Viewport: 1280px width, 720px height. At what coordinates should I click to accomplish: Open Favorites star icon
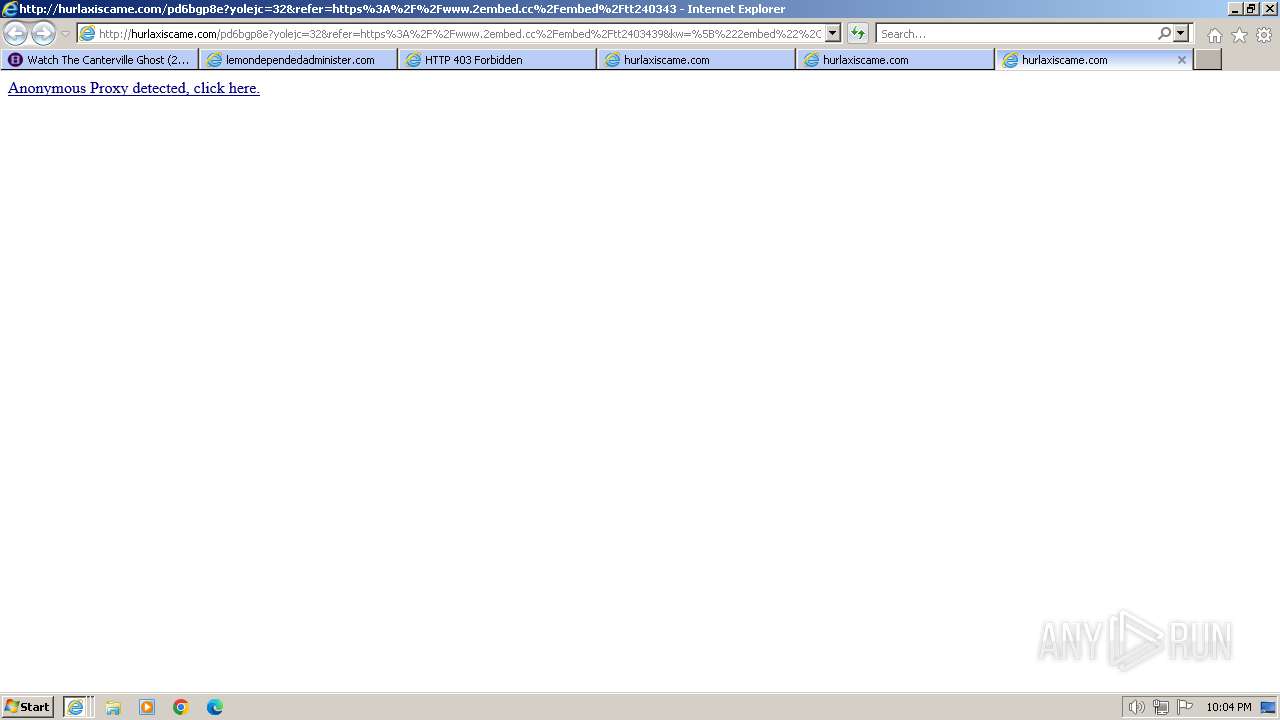click(x=1239, y=35)
